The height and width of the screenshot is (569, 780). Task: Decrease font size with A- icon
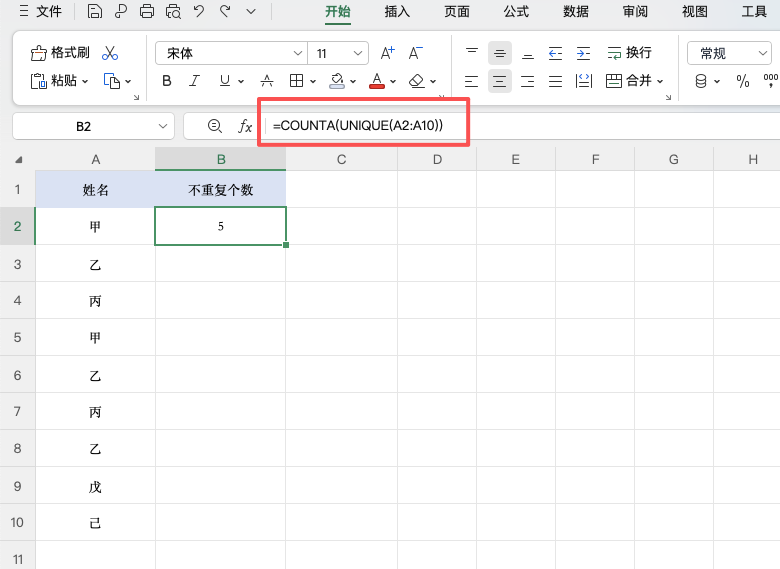[415, 53]
